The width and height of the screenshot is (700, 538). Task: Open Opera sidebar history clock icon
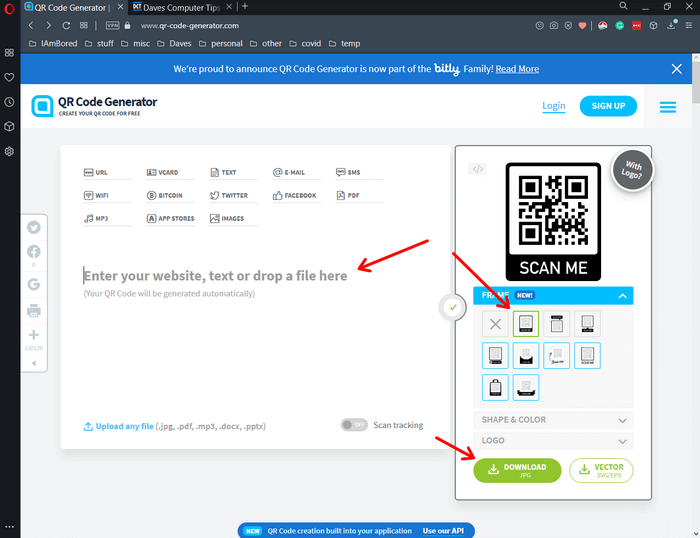click(9, 102)
